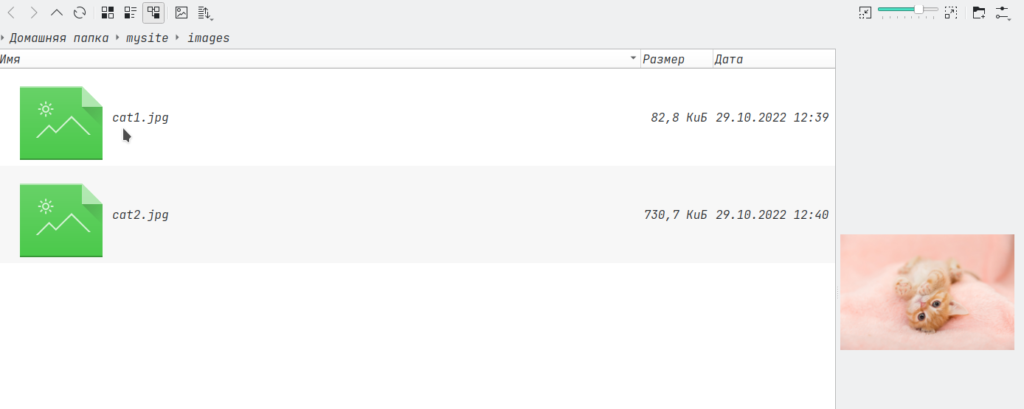This screenshot has height=409, width=1024.
Task: Go up to the parent folder
Action: tap(57, 13)
